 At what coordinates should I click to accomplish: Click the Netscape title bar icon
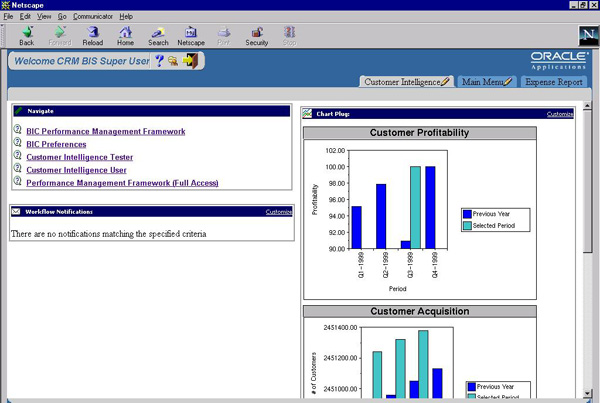pyautogui.click(x=5, y=5)
